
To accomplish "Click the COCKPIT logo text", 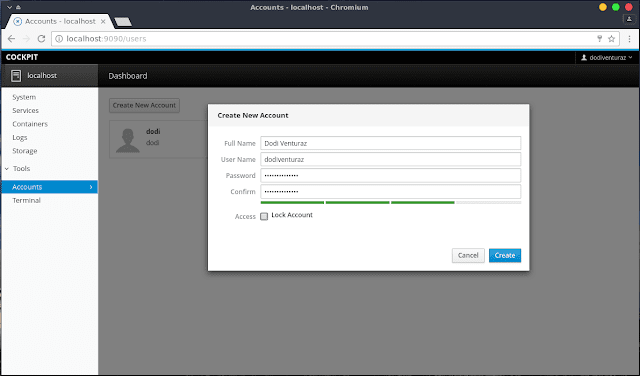I will 22,57.
